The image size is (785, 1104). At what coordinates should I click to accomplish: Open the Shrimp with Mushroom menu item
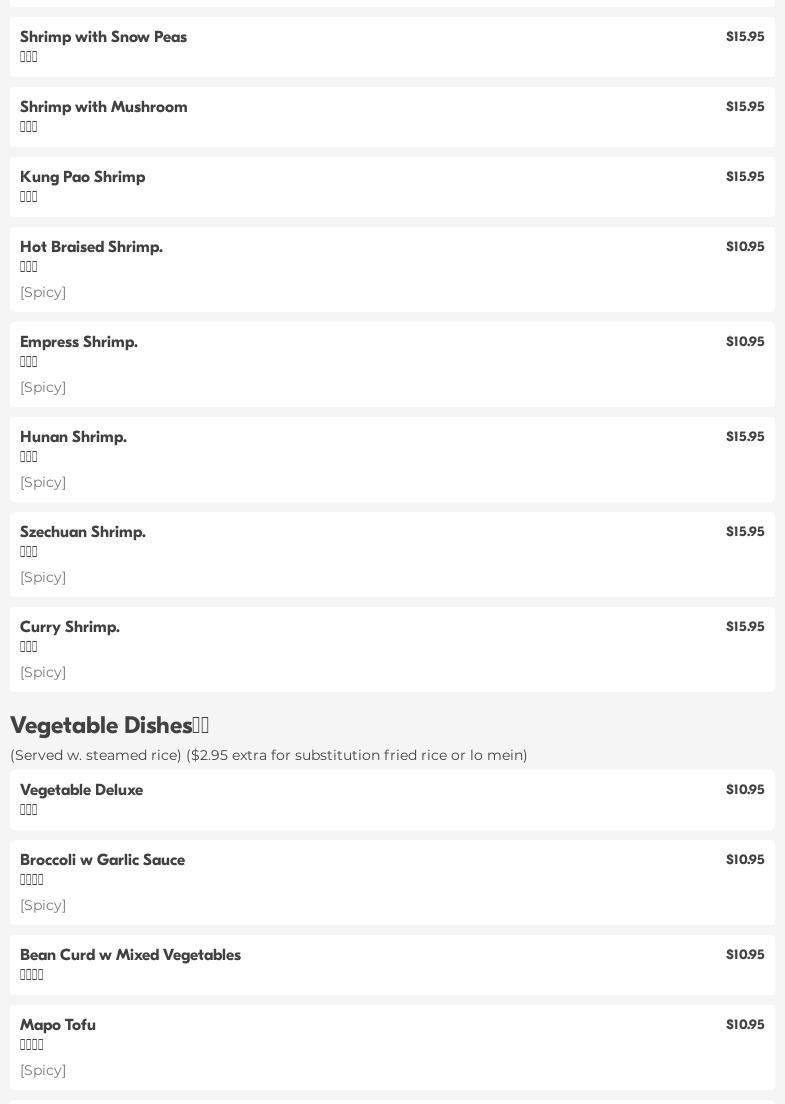pyautogui.click(x=392, y=117)
